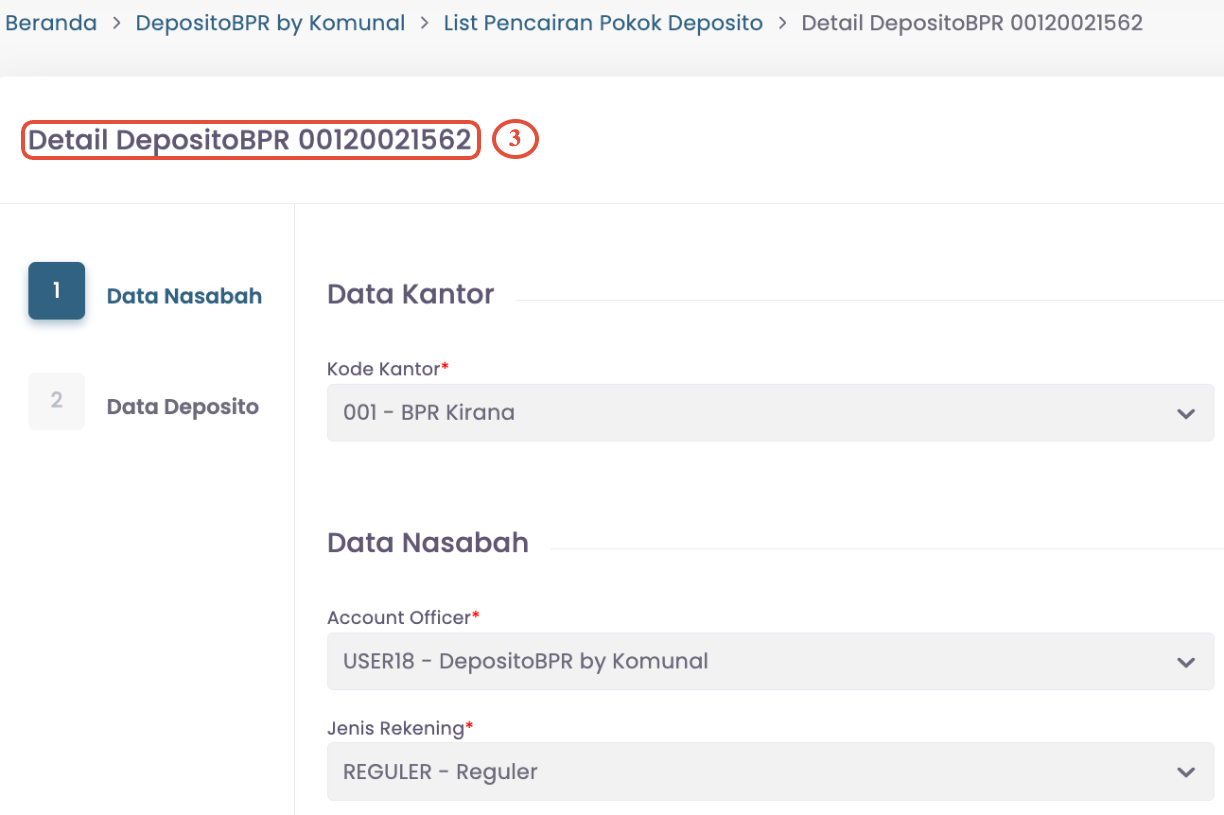Click the Data Nasabah section heading
Viewport: 1224px width, 815px height.
pos(428,543)
